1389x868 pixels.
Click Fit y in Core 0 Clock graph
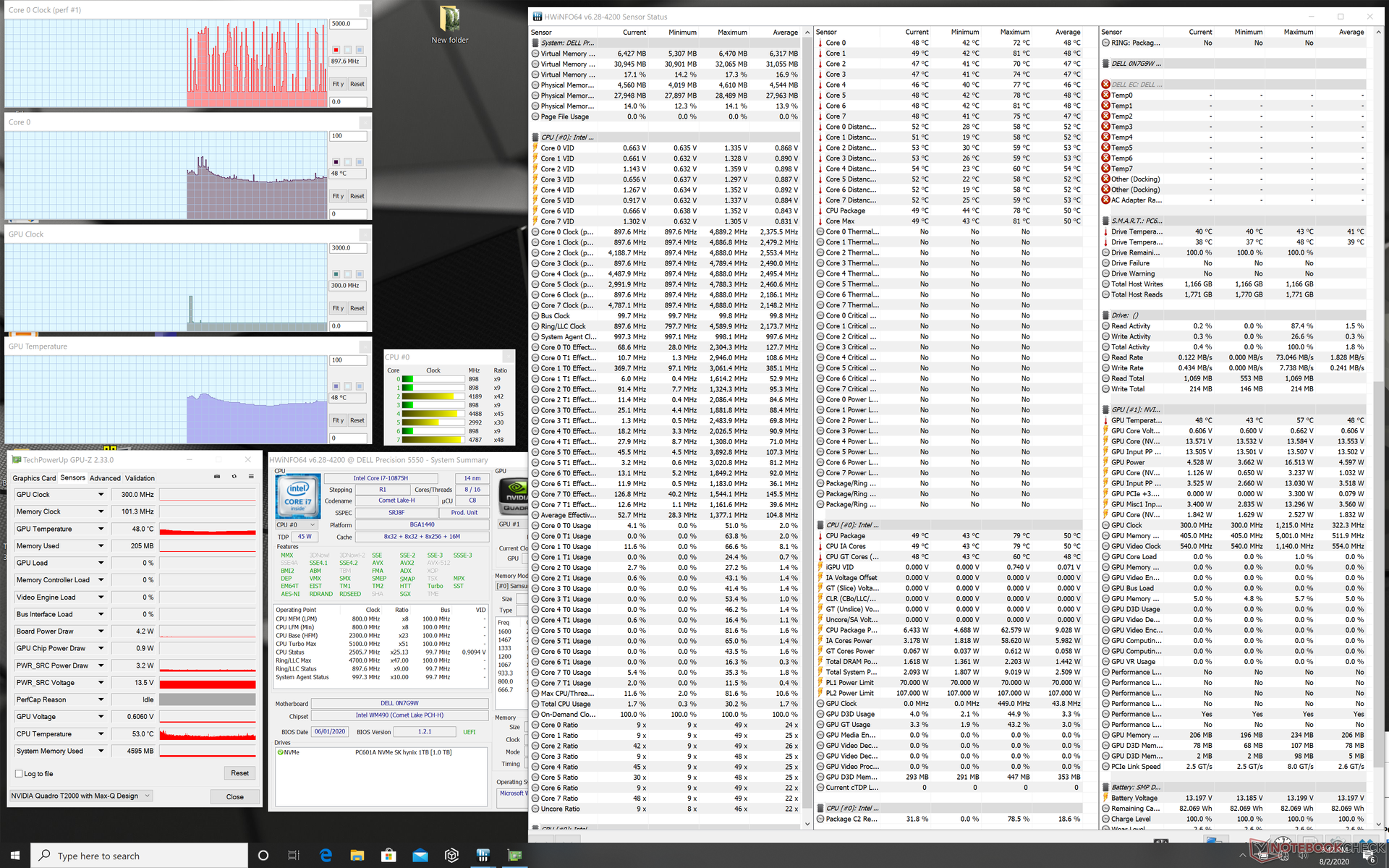pos(337,84)
